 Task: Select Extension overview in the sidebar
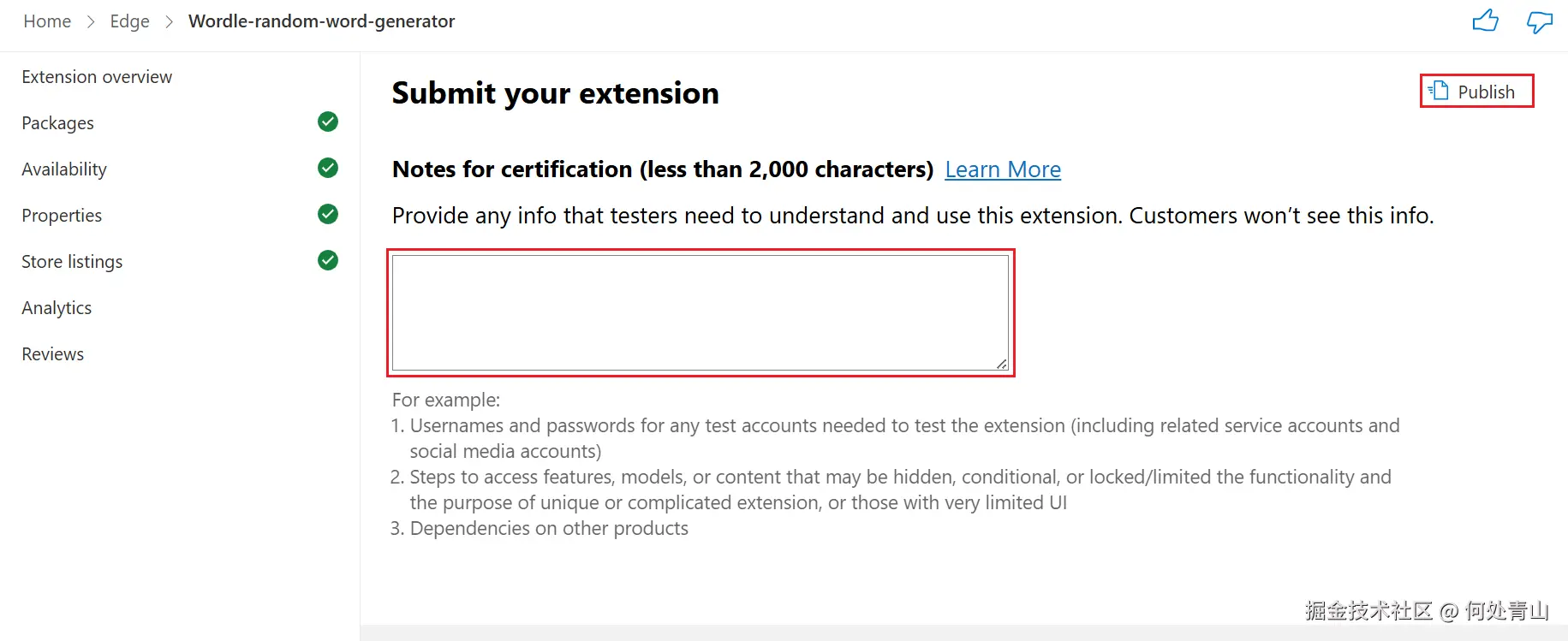[x=96, y=76]
